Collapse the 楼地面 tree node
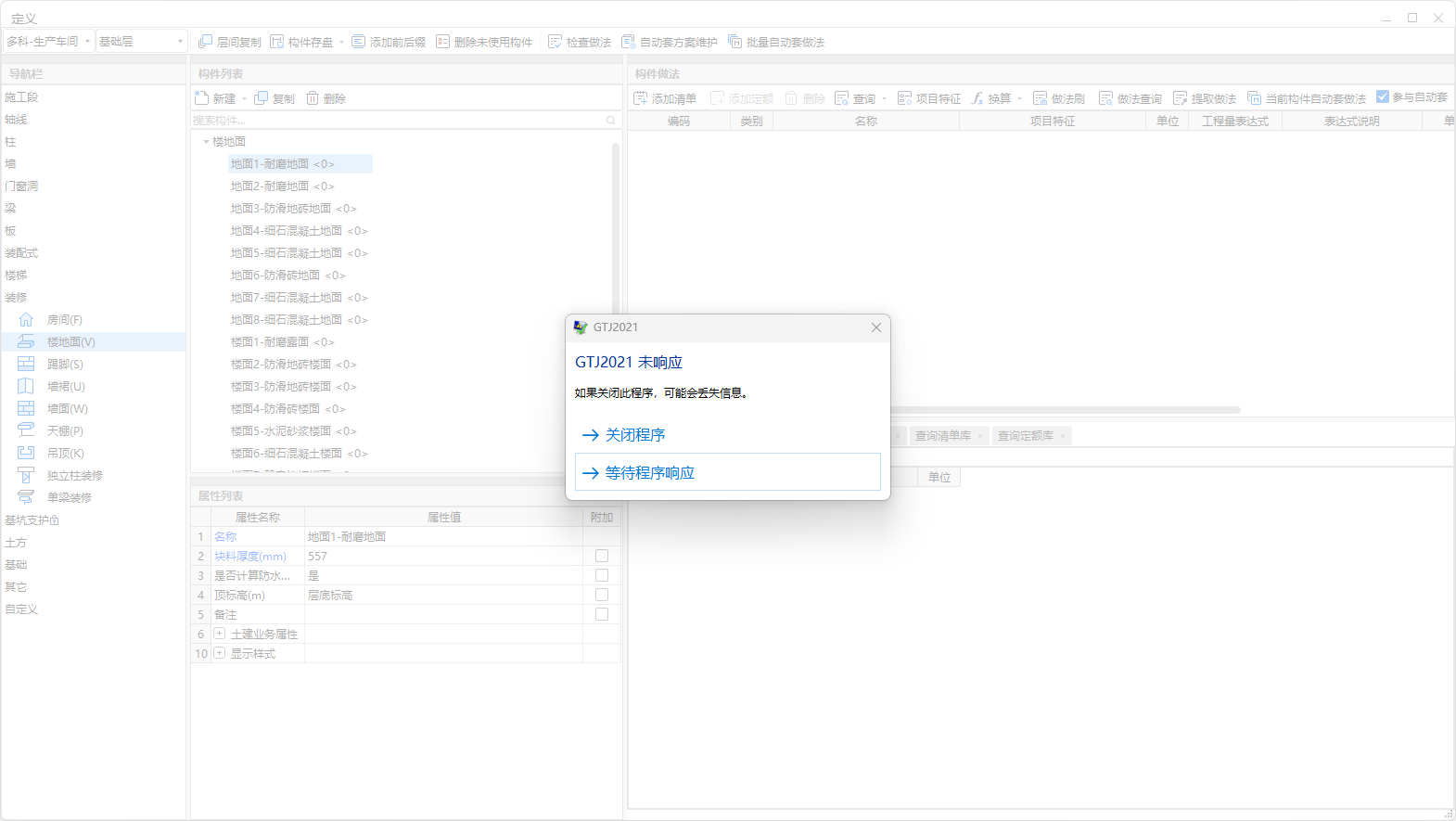The width and height of the screenshot is (1456, 821). click(x=206, y=142)
